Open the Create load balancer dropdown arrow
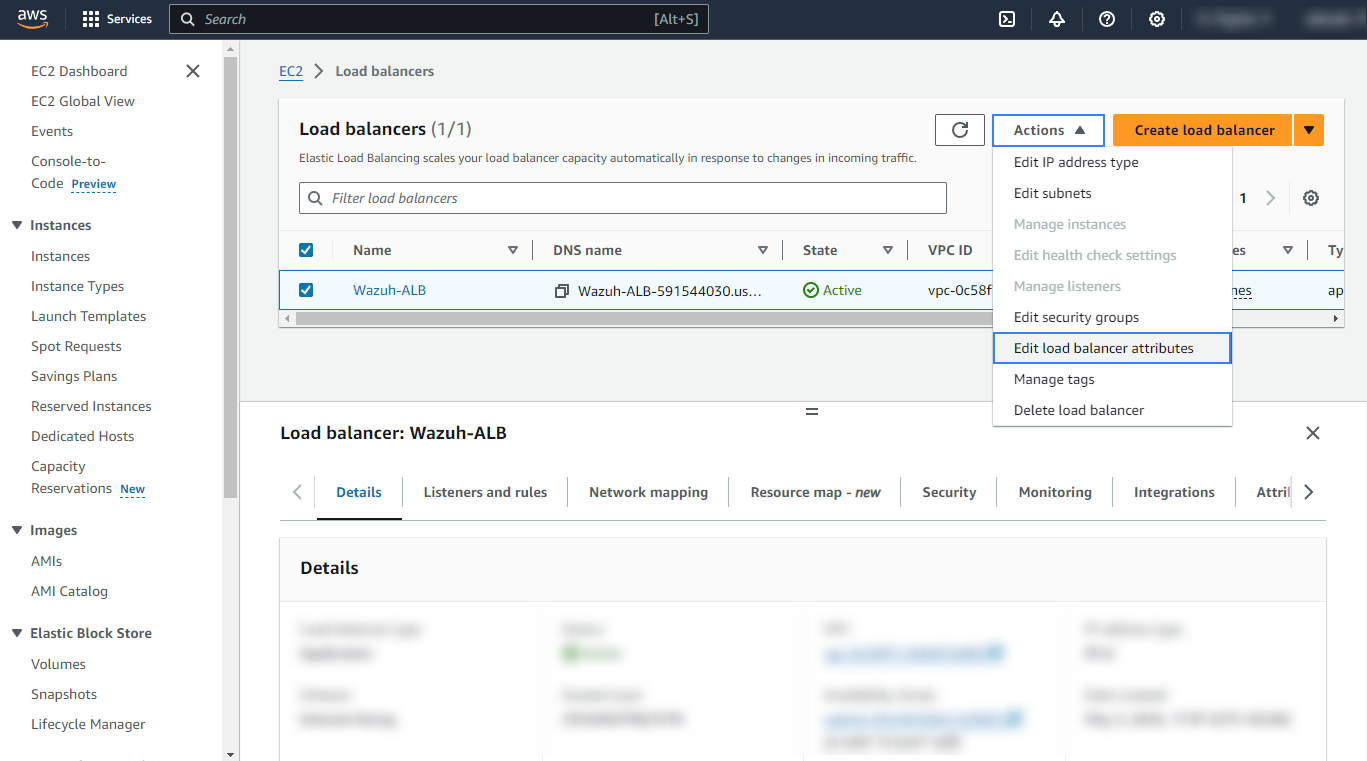Image resolution: width=1367 pixels, height=761 pixels. pyautogui.click(x=1309, y=130)
